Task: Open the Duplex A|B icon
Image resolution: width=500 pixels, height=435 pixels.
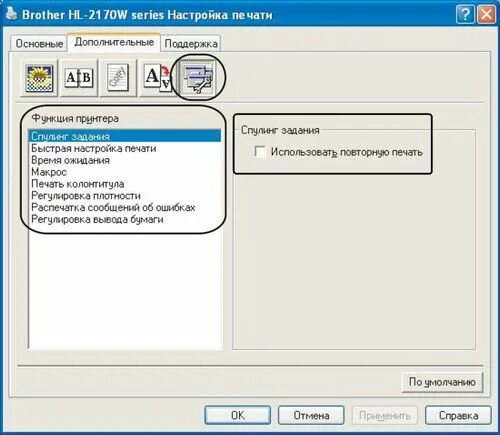Action: (79, 78)
